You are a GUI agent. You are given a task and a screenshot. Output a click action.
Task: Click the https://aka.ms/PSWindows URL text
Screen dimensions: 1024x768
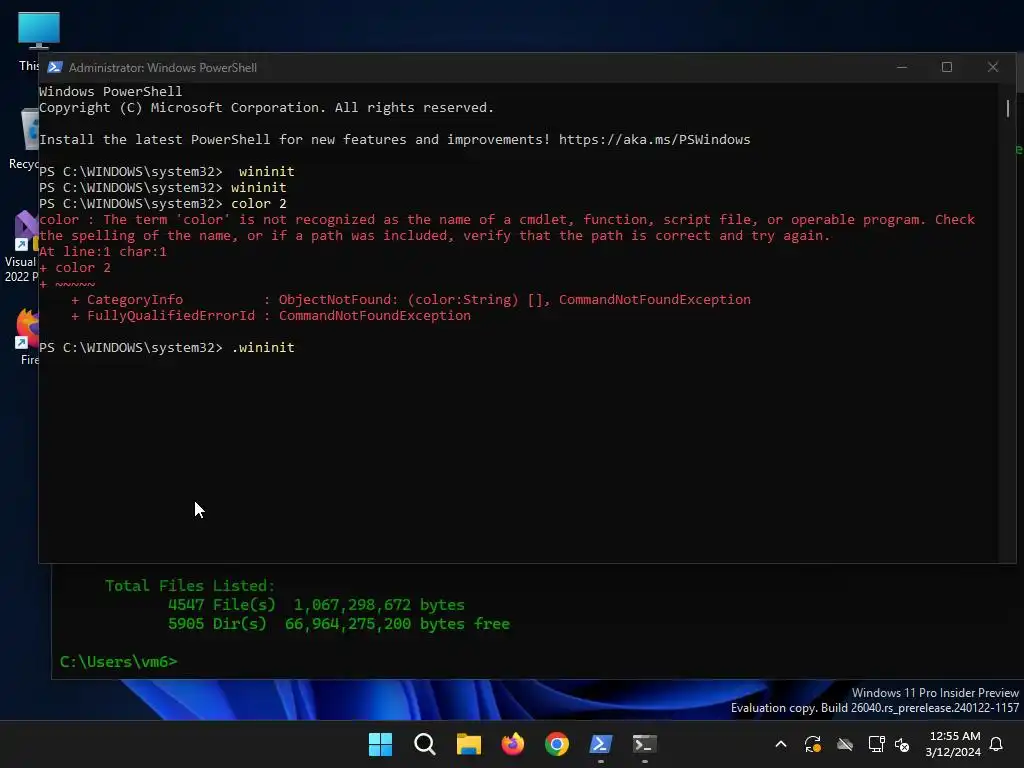click(x=654, y=140)
